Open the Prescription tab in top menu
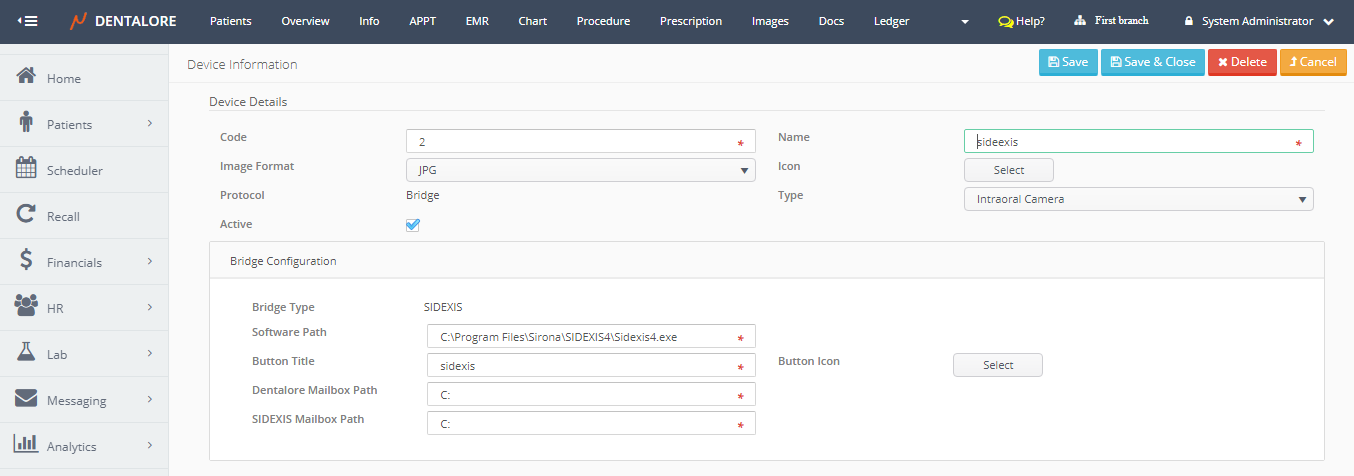Image resolution: width=1354 pixels, height=476 pixels. pos(690,21)
